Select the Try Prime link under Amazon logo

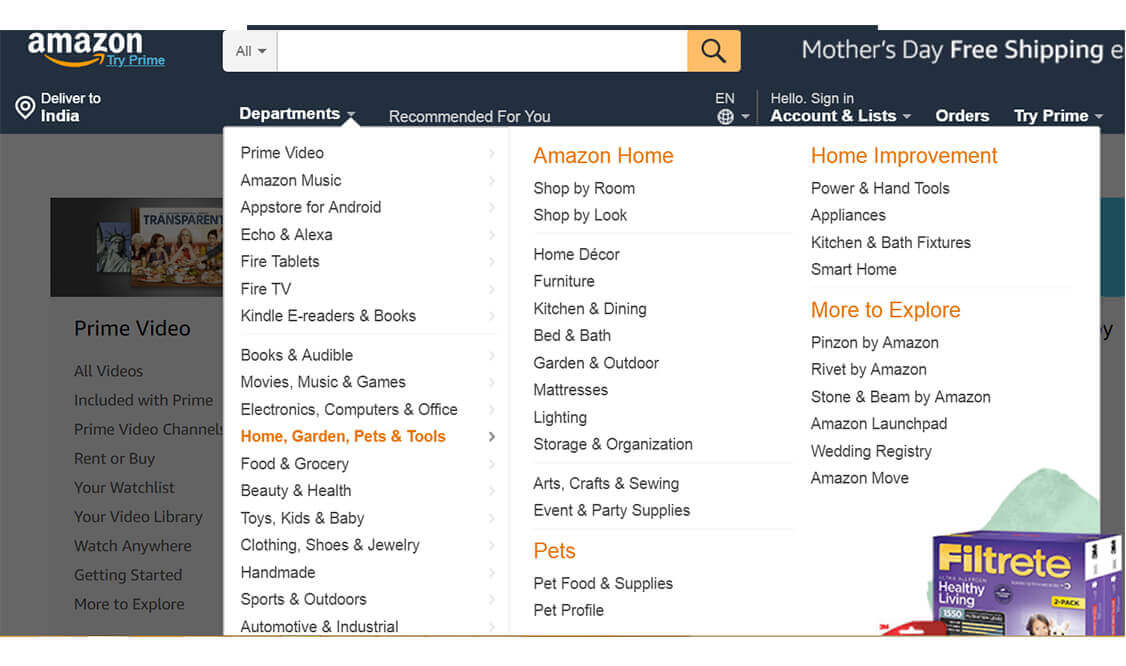point(136,60)
